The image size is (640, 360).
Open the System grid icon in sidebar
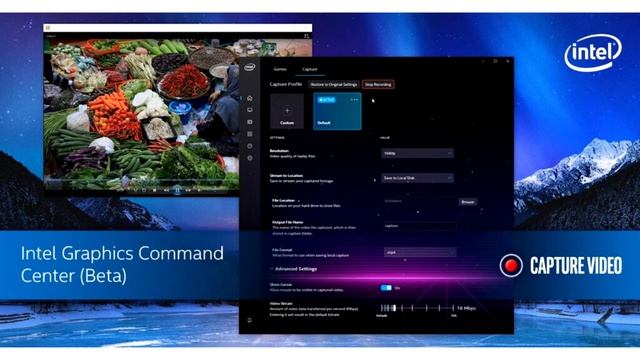tap(249, 134)
